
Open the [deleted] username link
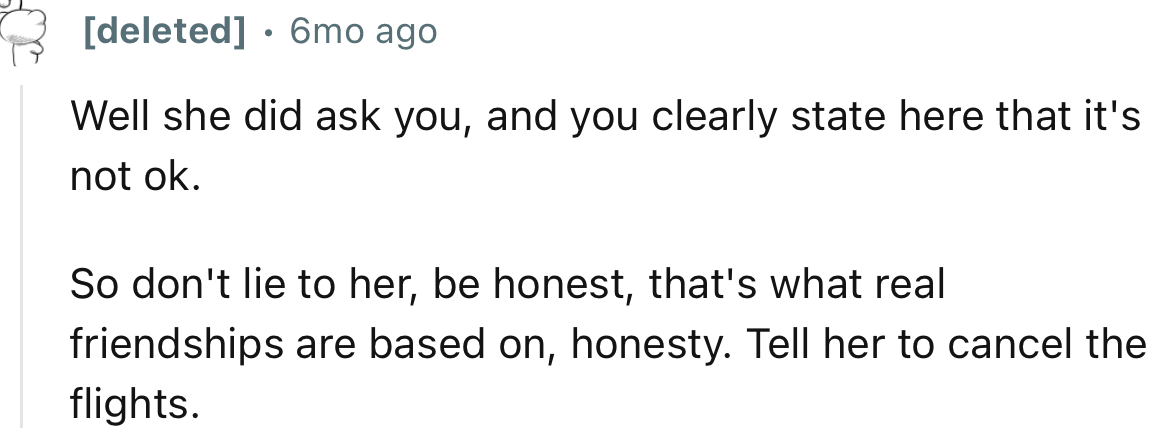click(164, 32)
